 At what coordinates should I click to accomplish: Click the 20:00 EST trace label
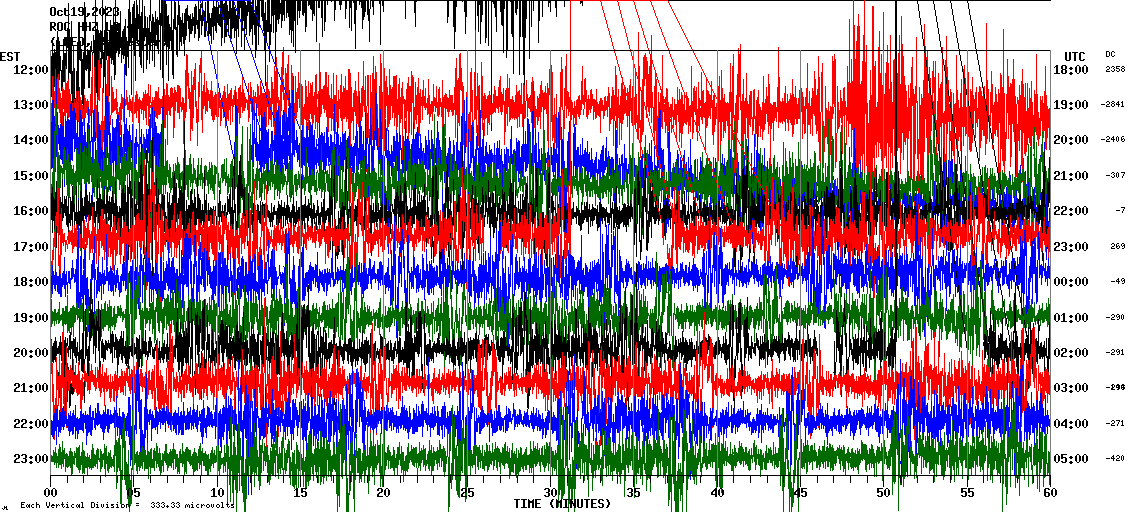[x=29, y=353]
